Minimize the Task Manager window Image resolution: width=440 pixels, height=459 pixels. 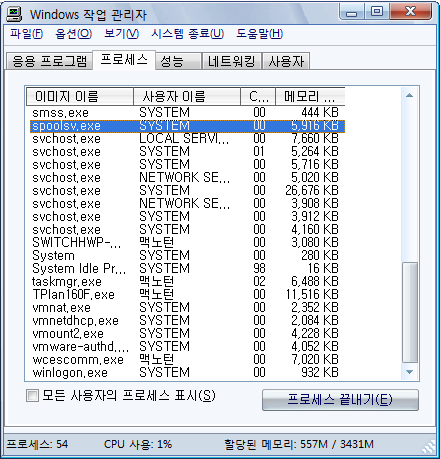pyautogui.click(x=351, y=12)
